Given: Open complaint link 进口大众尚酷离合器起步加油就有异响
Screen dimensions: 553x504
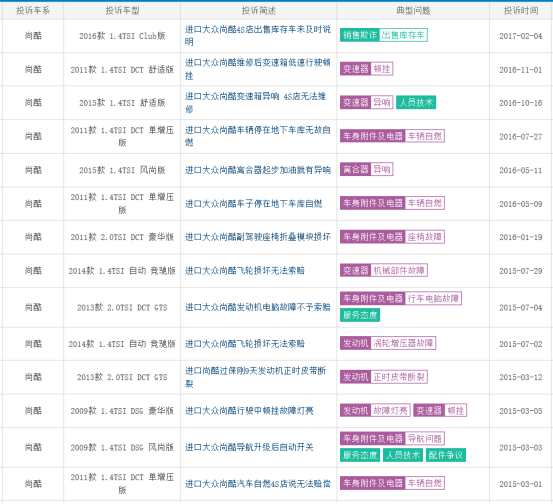Looking at the screenshot, I should 258,170.
